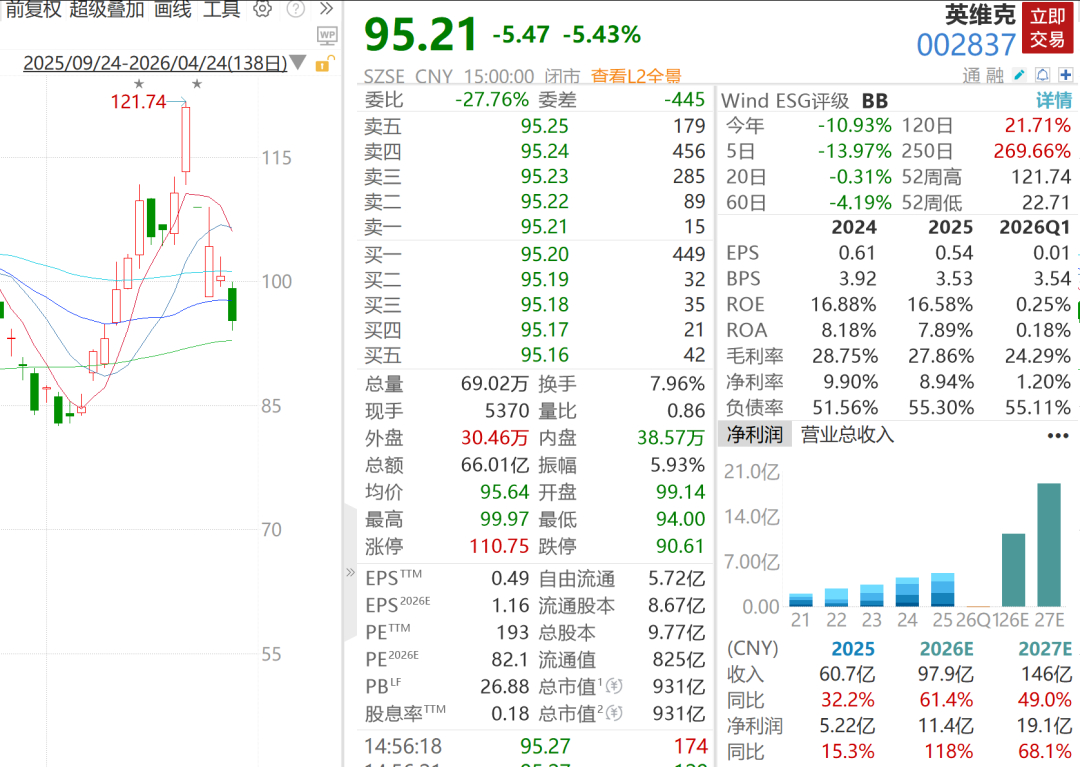Click the first star event marker
Viewport: 1080px width, 767px height.
[139, 84]
